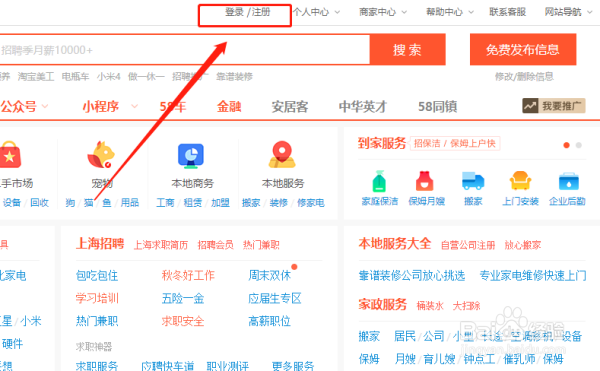Open the 上海求职简历 link
Viewport: 600px width, 371px height.
(160, 245)
